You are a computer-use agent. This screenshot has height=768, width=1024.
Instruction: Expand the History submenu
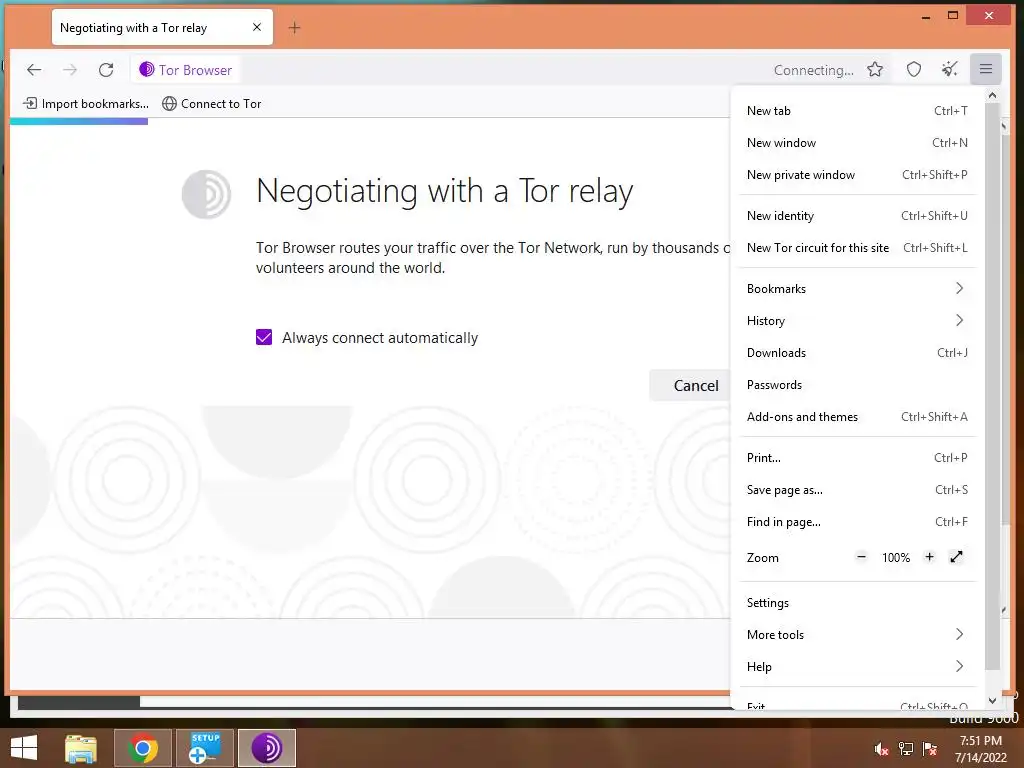click(x=857, y=321)
